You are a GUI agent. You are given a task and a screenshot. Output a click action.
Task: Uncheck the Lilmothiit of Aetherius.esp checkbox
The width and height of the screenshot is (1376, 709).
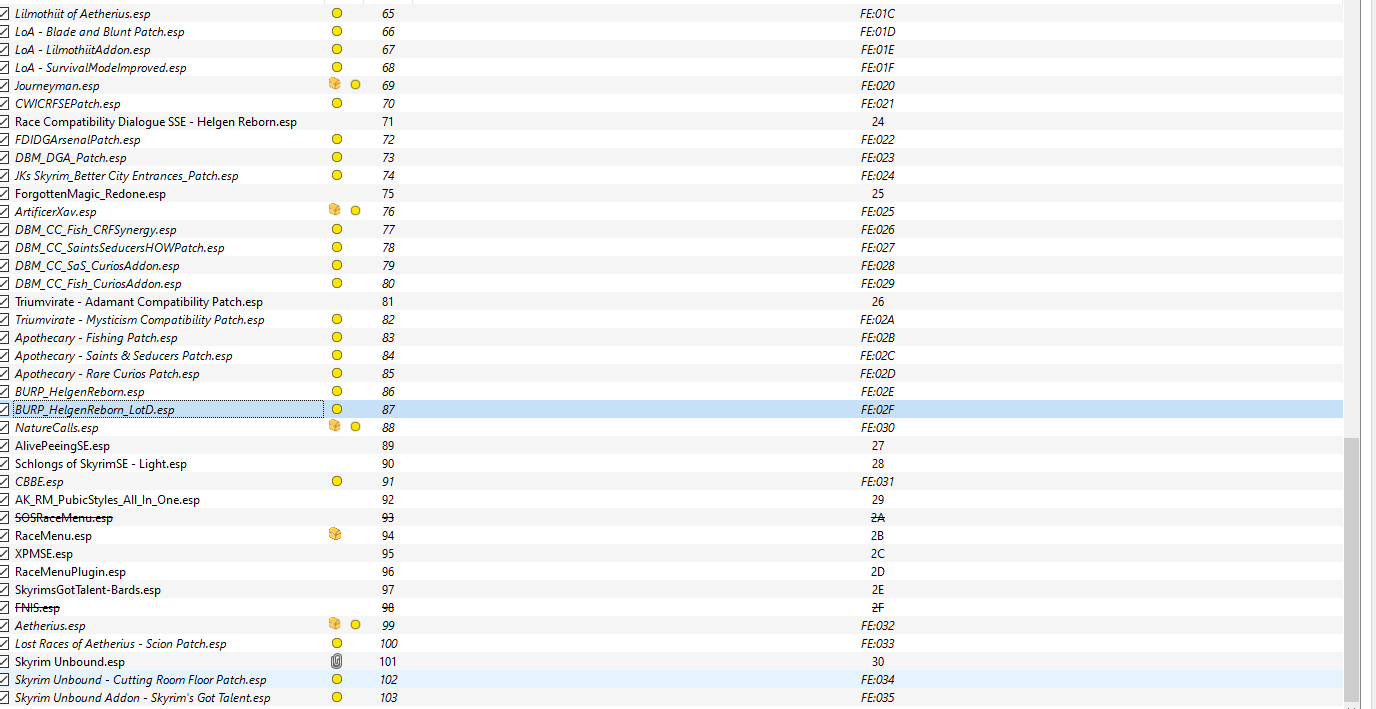click(x=5, y=13)
